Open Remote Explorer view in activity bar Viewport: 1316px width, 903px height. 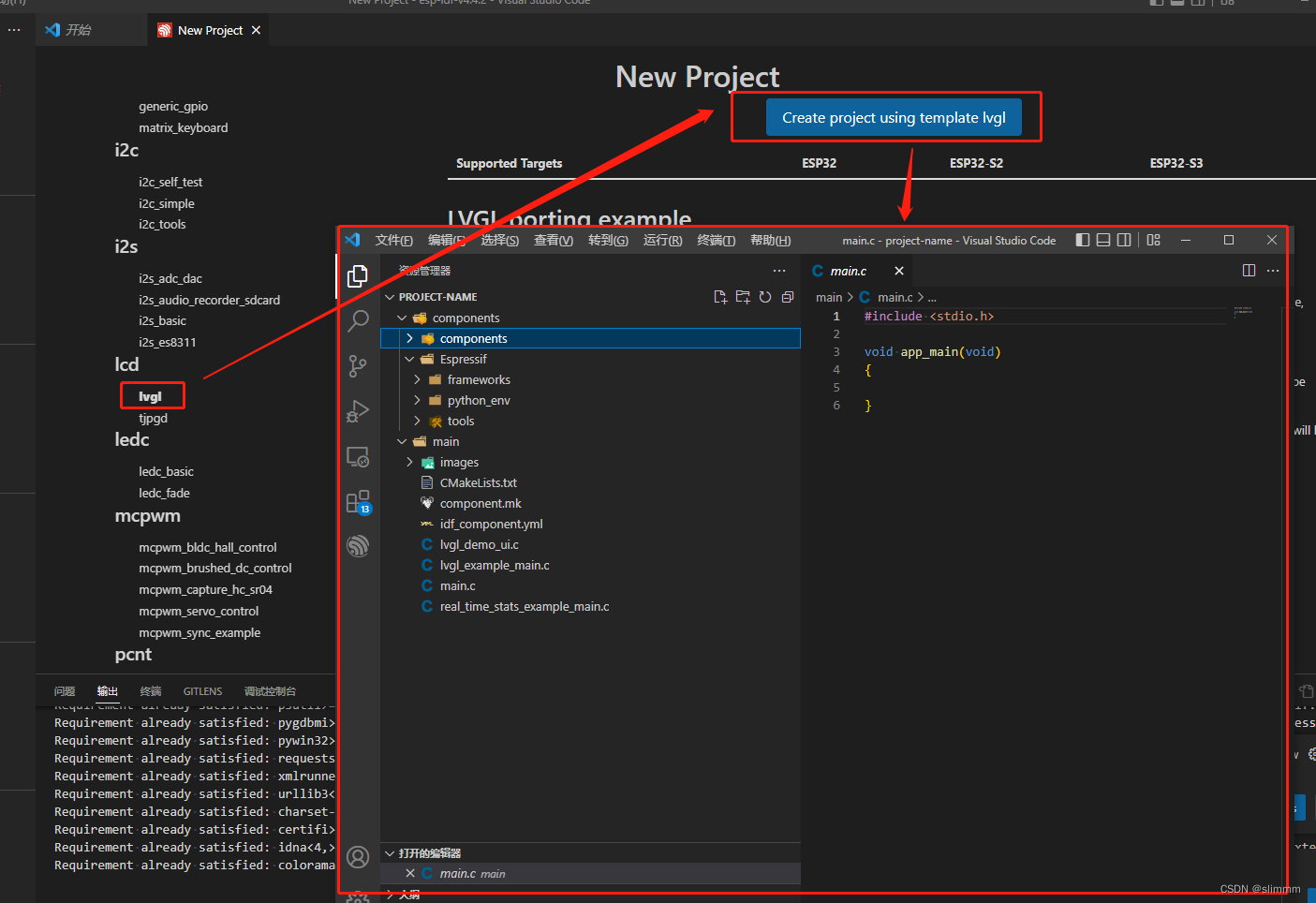pyautogui.click(x=358, y=456)
